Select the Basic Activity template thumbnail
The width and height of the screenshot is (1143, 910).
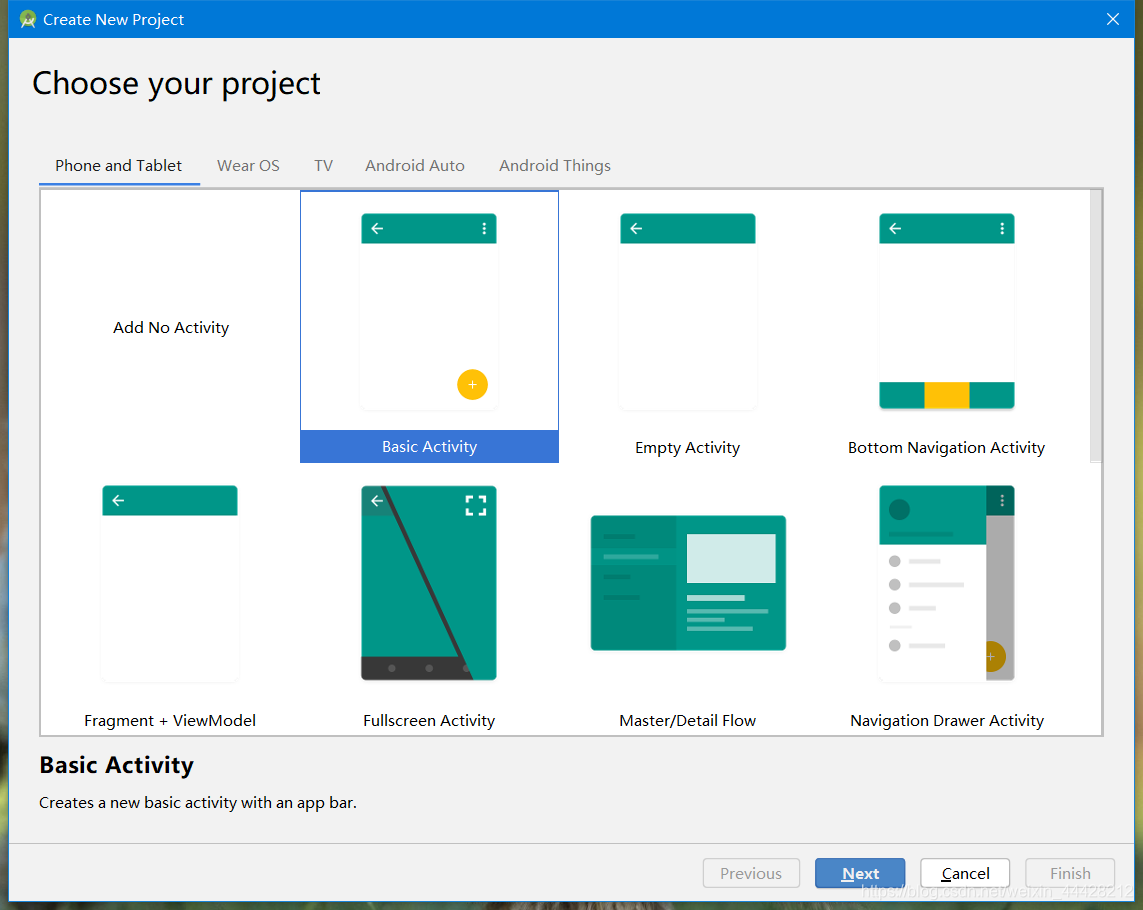point(429,311)
